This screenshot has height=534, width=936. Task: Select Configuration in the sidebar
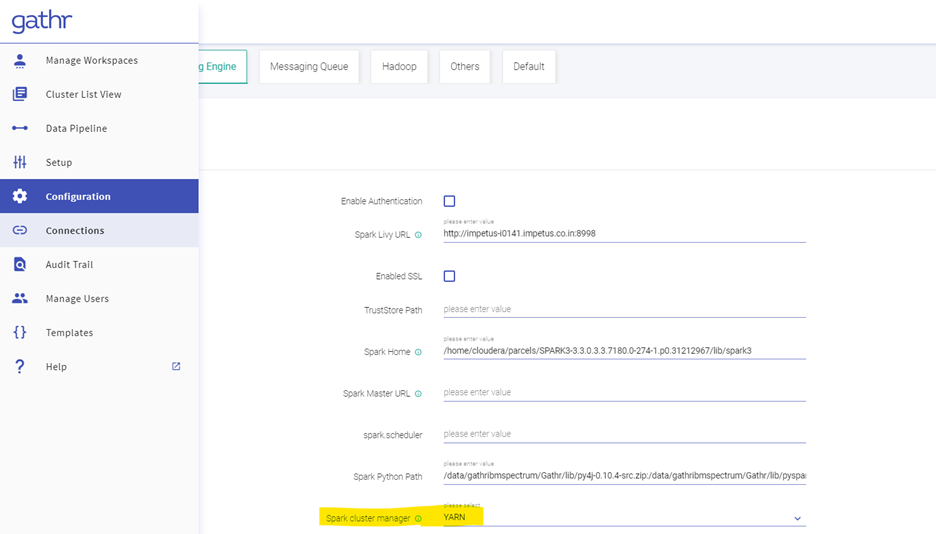tap(99, 196)
